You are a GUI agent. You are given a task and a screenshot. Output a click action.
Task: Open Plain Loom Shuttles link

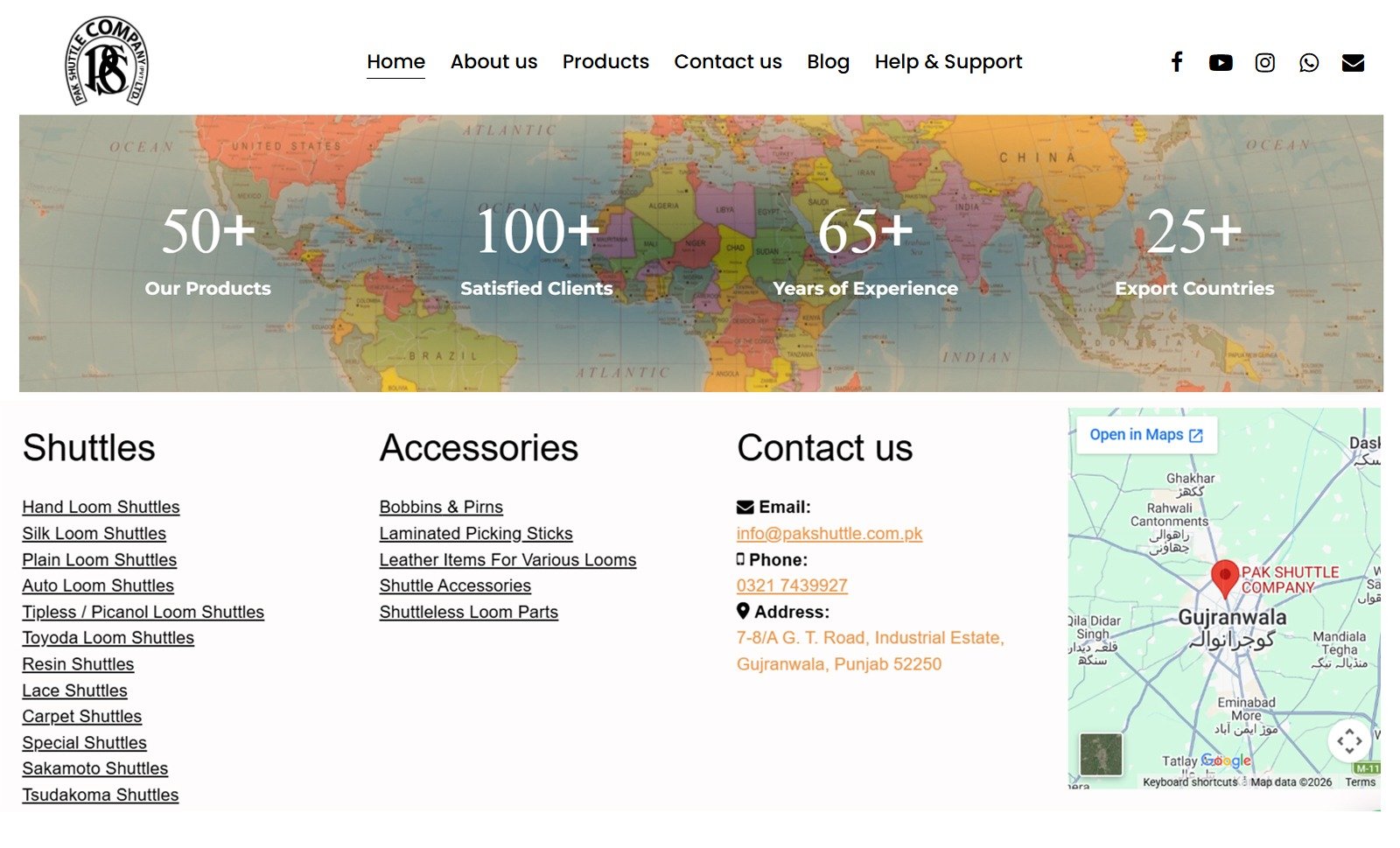point(99,560)
